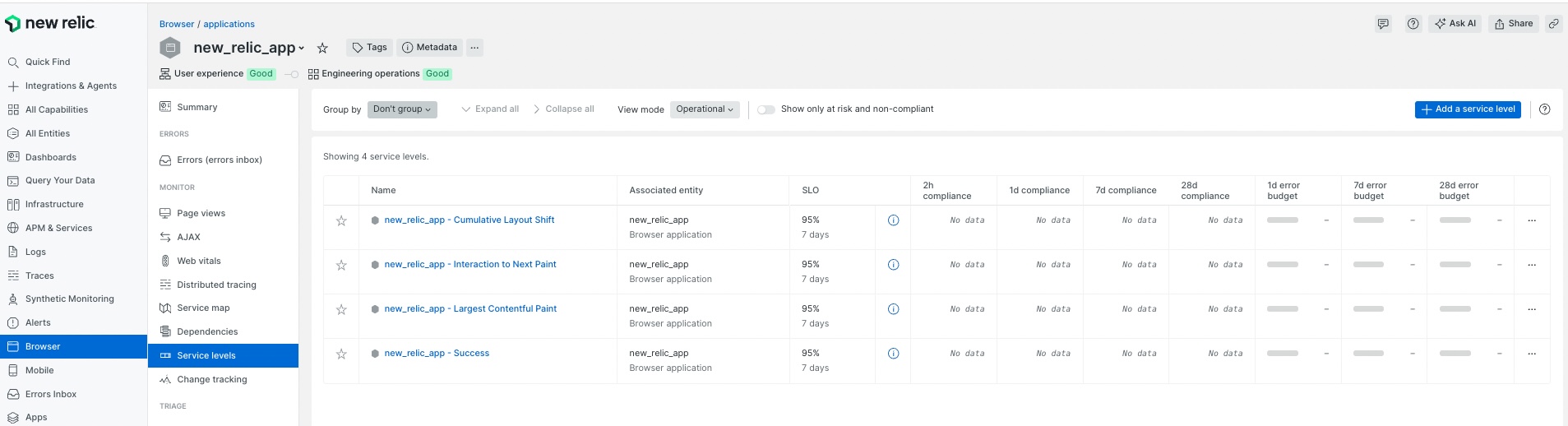This screenshot has height=426, width=1568.
Task: Click the applications breadcrumb link
Action: pos(229,24)
